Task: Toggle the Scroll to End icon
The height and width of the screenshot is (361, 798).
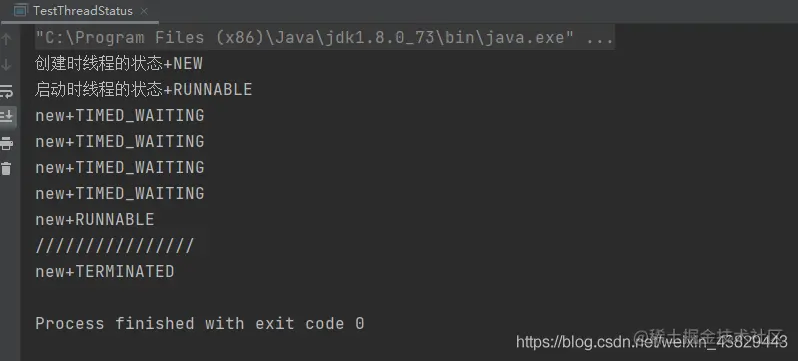Action: tap(6, 117)
